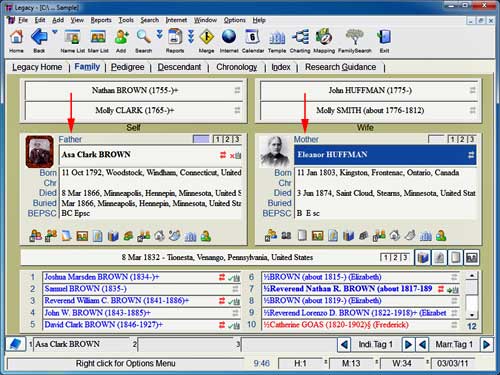Switch to the Descendant tab
500x375 pixels.
179,67
